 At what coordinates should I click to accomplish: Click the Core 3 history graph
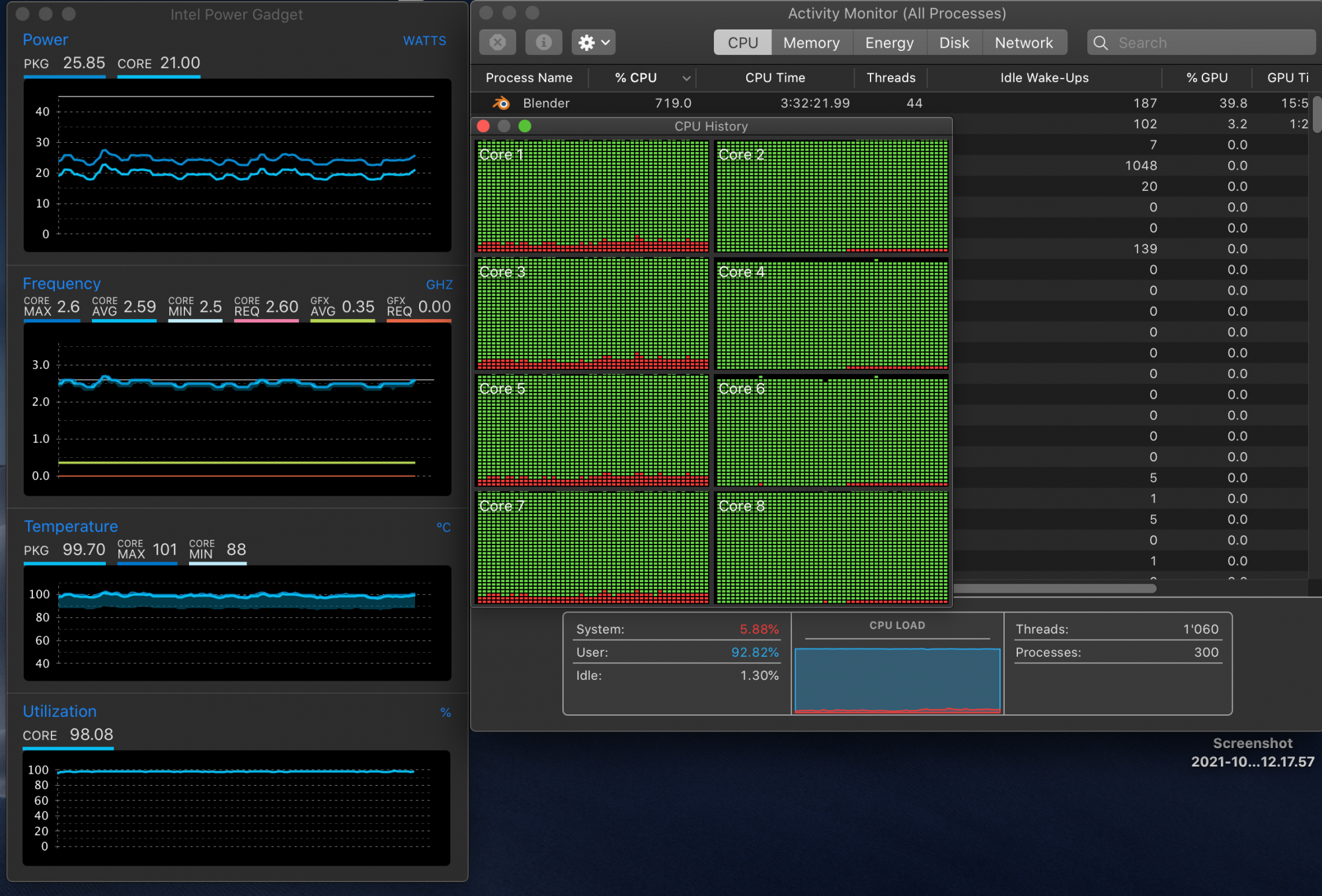tap(592, 313)
